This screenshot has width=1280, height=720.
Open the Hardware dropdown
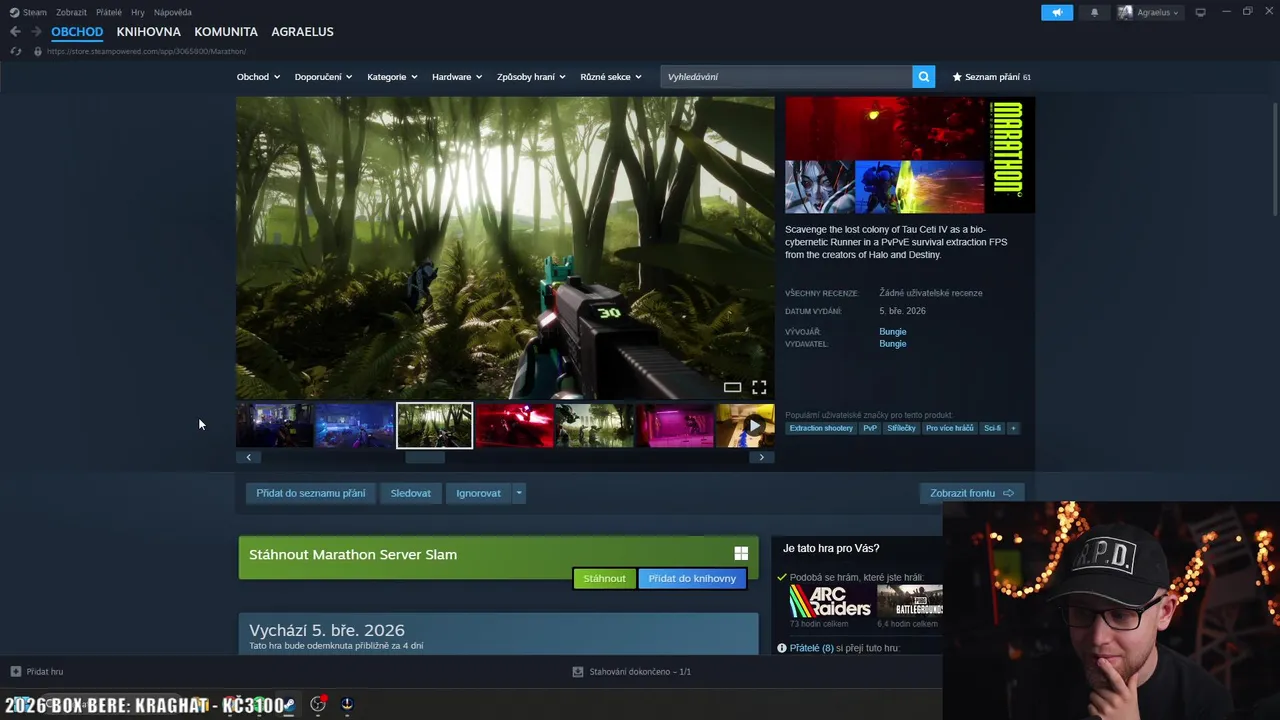pos(457,77)
